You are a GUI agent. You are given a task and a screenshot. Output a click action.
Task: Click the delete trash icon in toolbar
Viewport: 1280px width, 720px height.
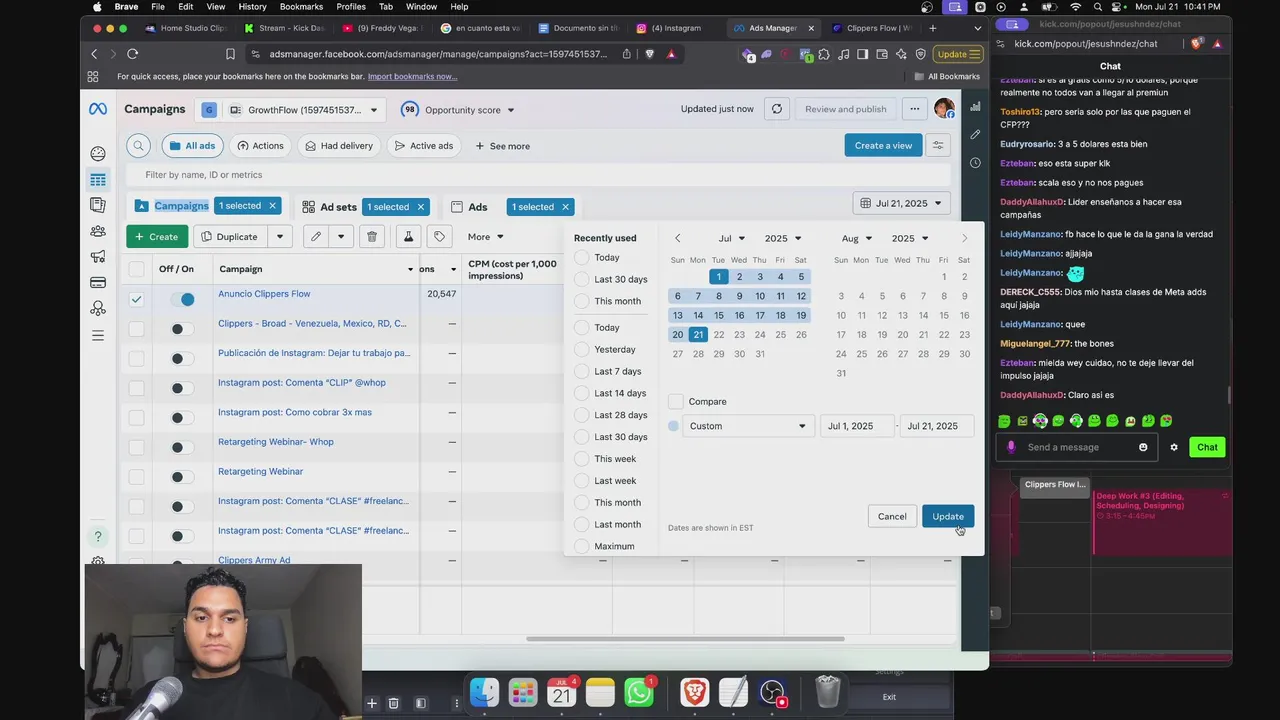click(x=372, y=237)
